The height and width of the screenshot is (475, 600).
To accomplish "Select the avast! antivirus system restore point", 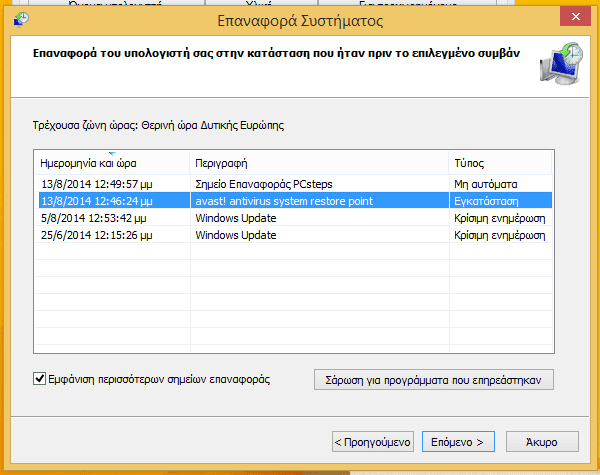I will (x=284, y=200).
